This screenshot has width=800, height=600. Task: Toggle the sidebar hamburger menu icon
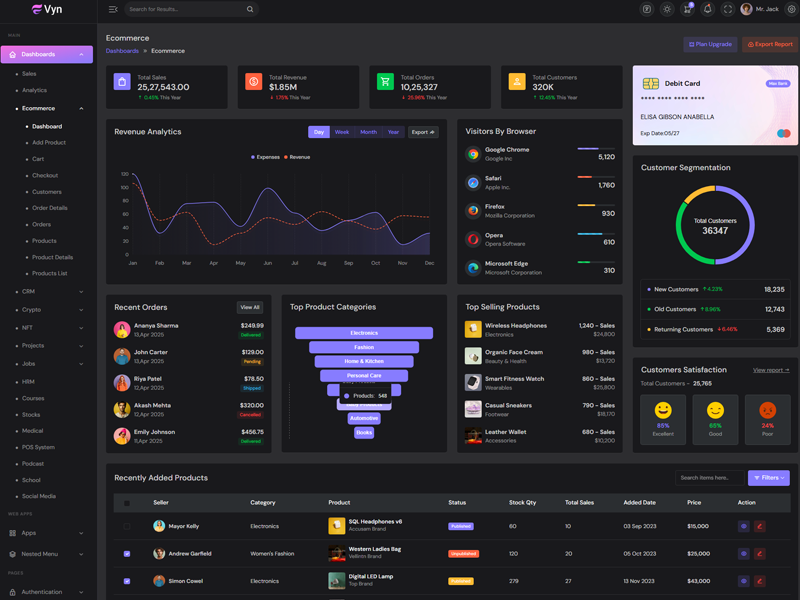click(113, 9)
